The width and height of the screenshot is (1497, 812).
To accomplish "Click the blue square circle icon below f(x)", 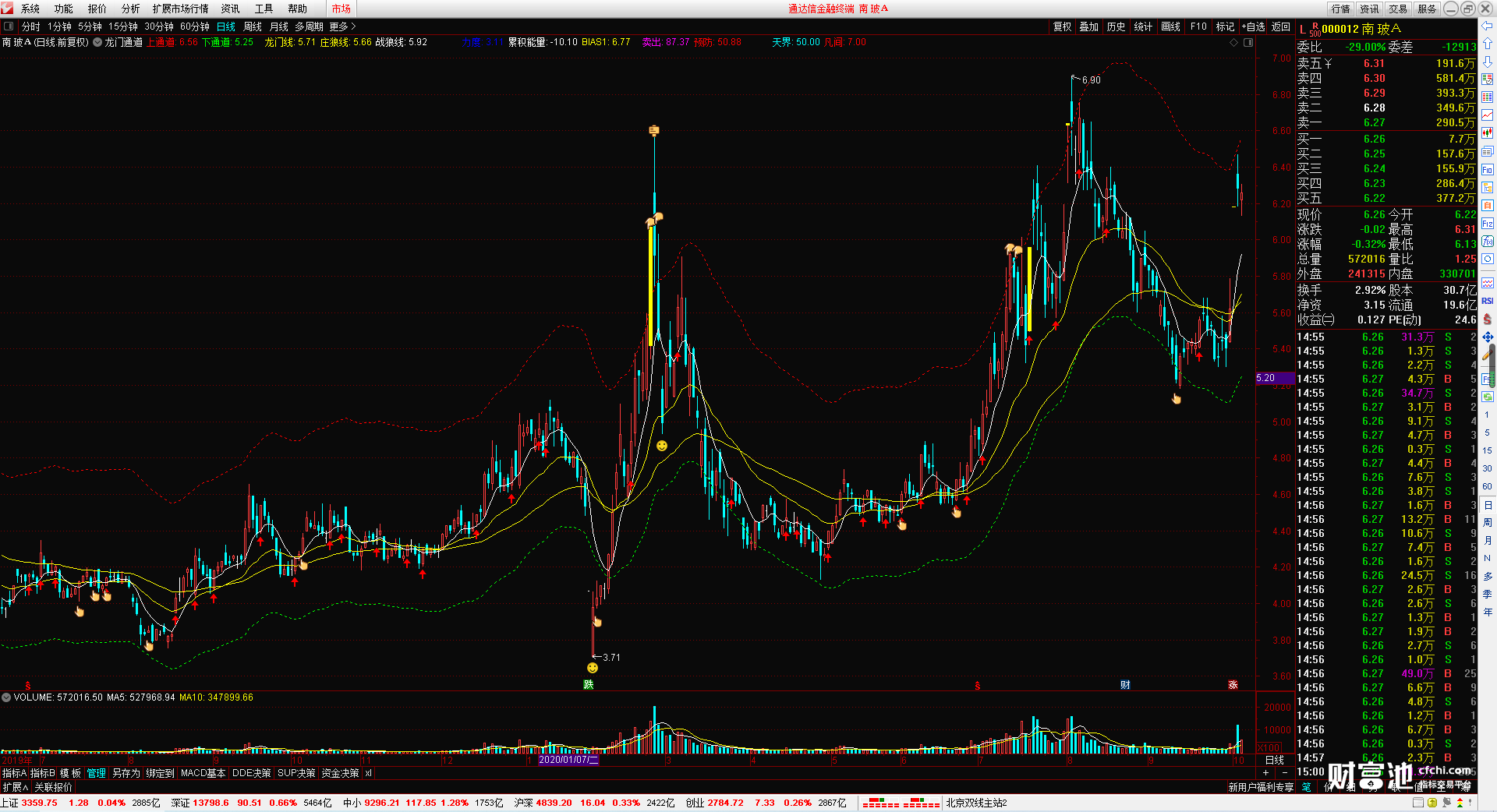I will (x=1488, y=259).
